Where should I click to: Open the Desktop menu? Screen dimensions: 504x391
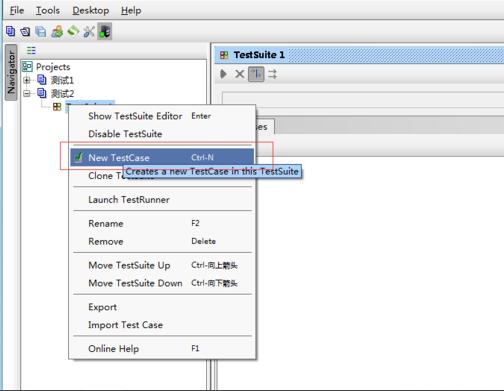tap(91, 10)
